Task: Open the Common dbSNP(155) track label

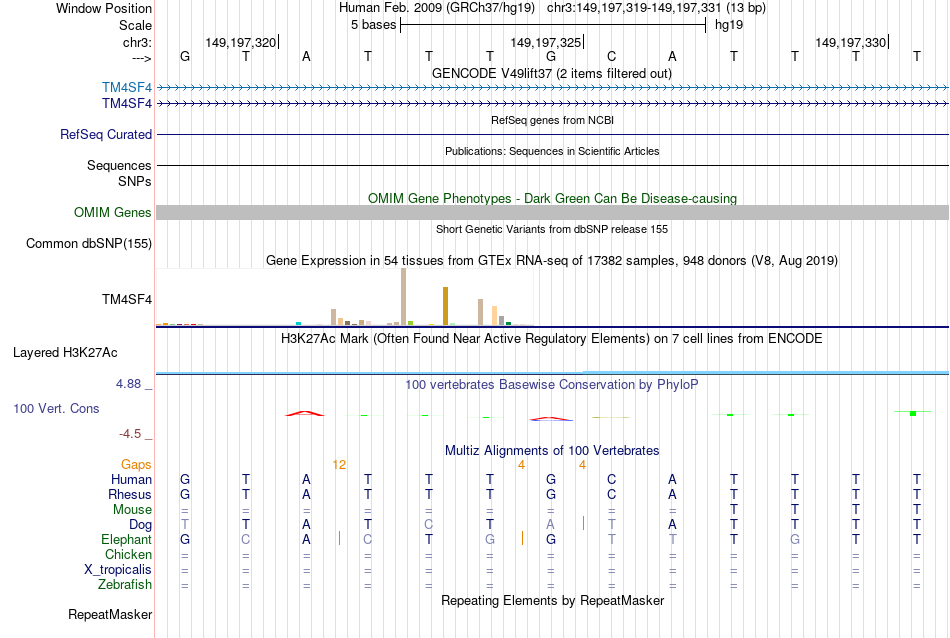Action: (89, 244)
